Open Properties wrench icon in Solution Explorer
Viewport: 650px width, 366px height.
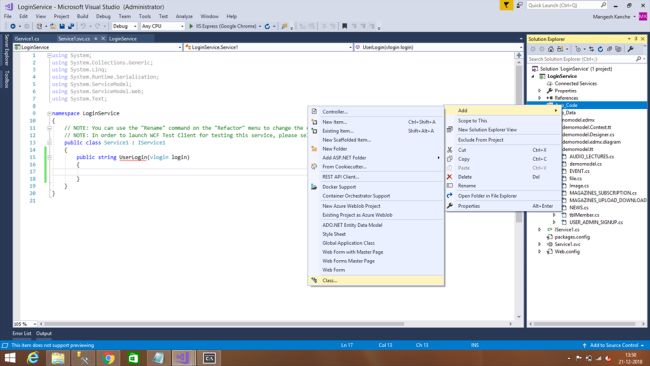[x=631, y=49]
